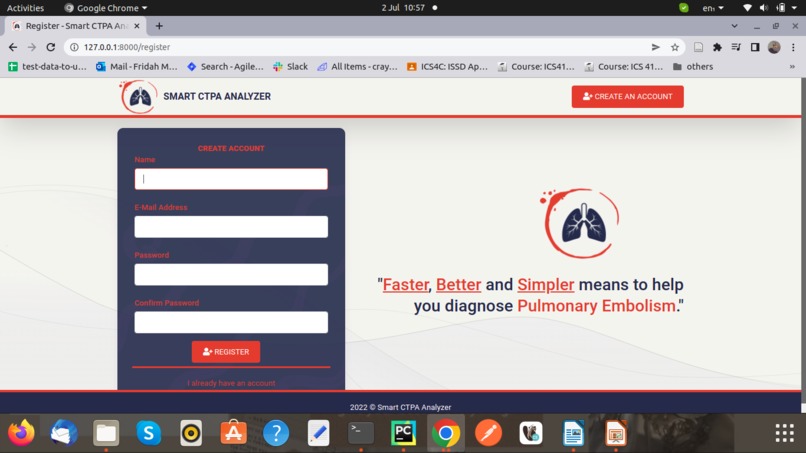Viewport: 806px width, 453px height.
Task: Open LibreOffice Impress from the dock
Action: pyautogui.click(x=616, y=433)
